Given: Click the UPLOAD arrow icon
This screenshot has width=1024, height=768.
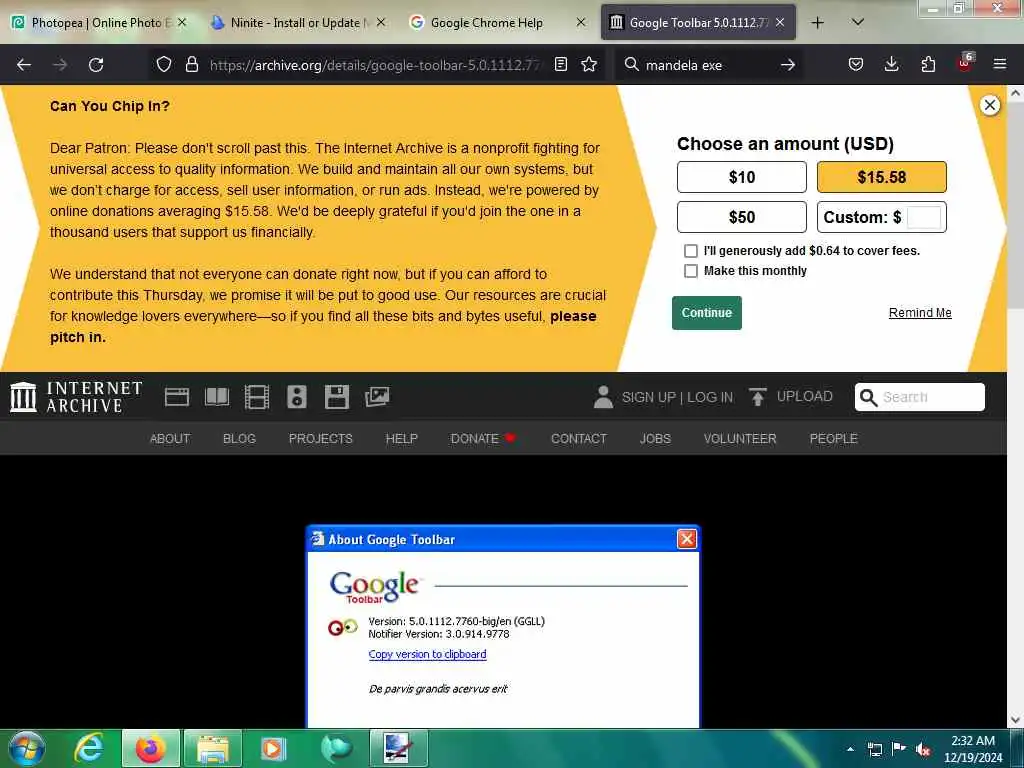Looking at the screenshot, I should coord(758,396).
